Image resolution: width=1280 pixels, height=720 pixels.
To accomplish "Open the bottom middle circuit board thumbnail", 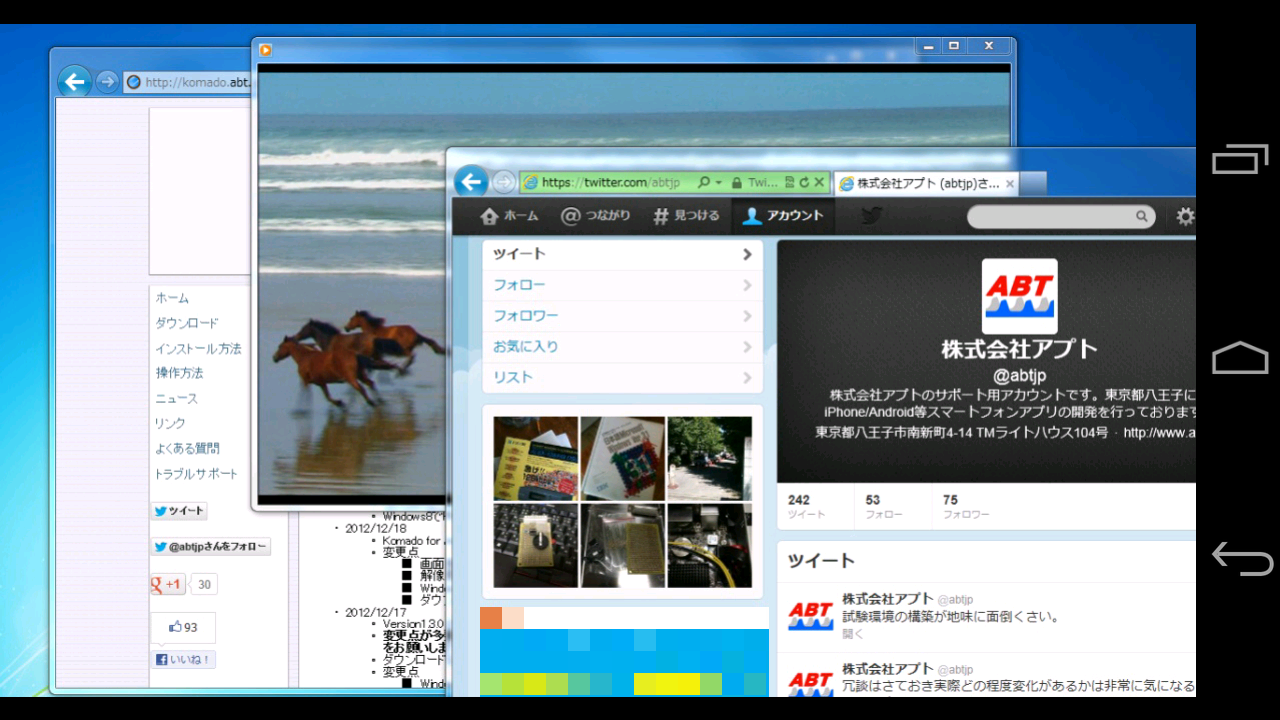I will point(623,545).
